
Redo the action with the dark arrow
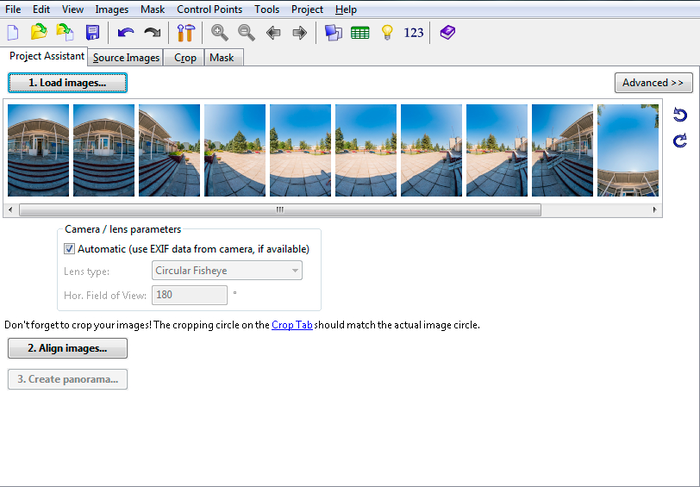153,33
